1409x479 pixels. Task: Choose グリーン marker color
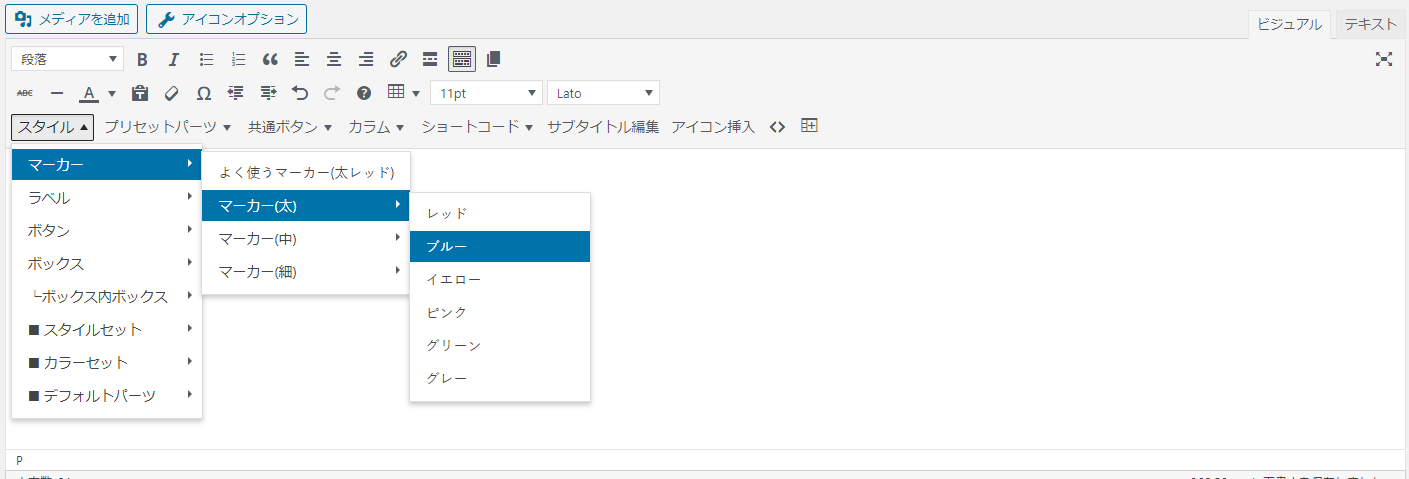(500, 346)
